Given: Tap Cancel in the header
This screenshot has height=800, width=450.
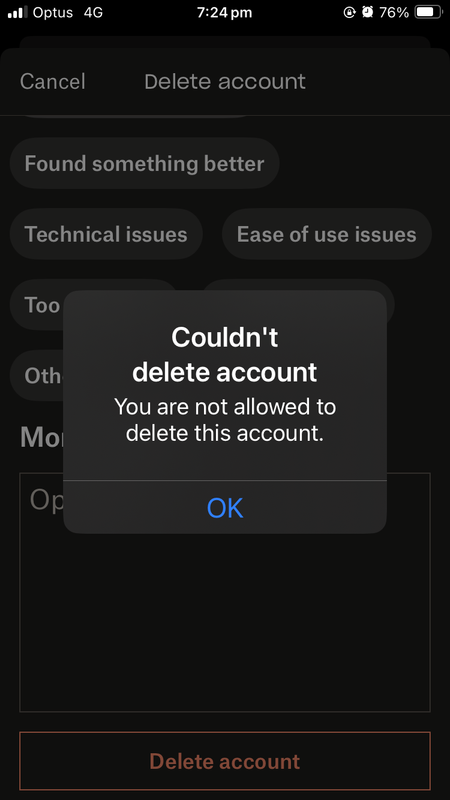Looking at the screenshot, I should 53,82.
